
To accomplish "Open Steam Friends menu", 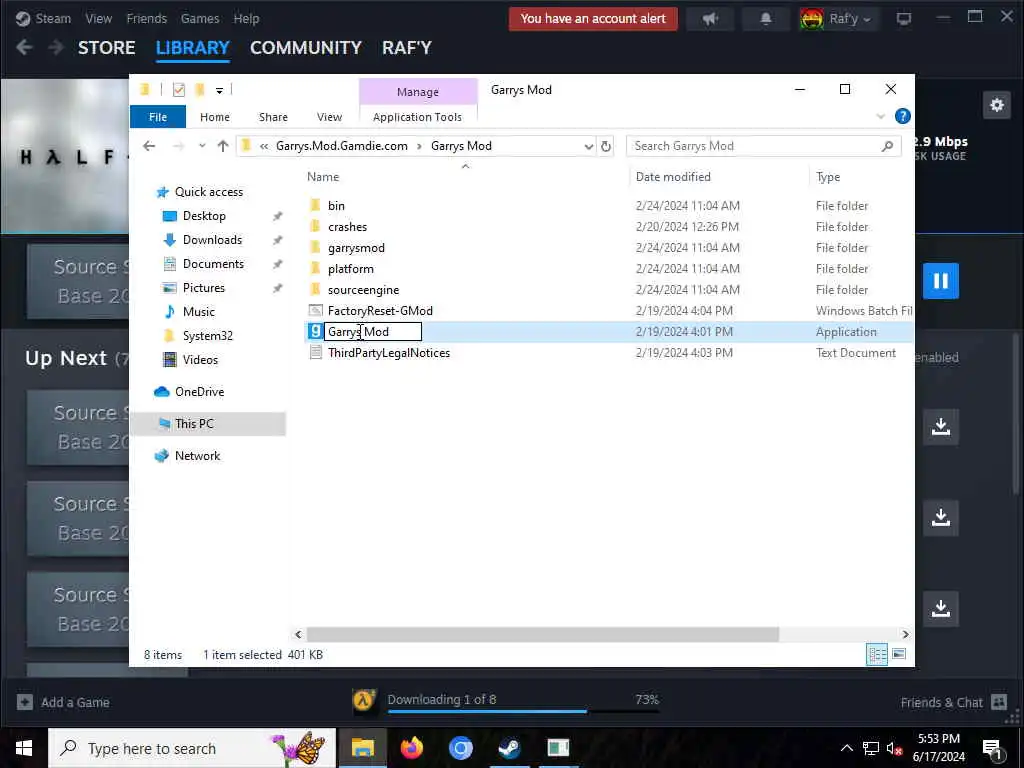I will [x=146, y=18].
